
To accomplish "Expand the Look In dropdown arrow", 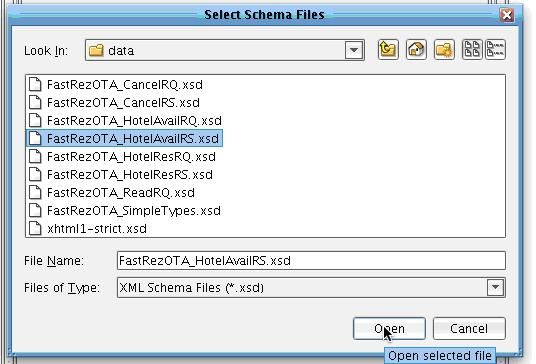I will (x=354, y=50).
